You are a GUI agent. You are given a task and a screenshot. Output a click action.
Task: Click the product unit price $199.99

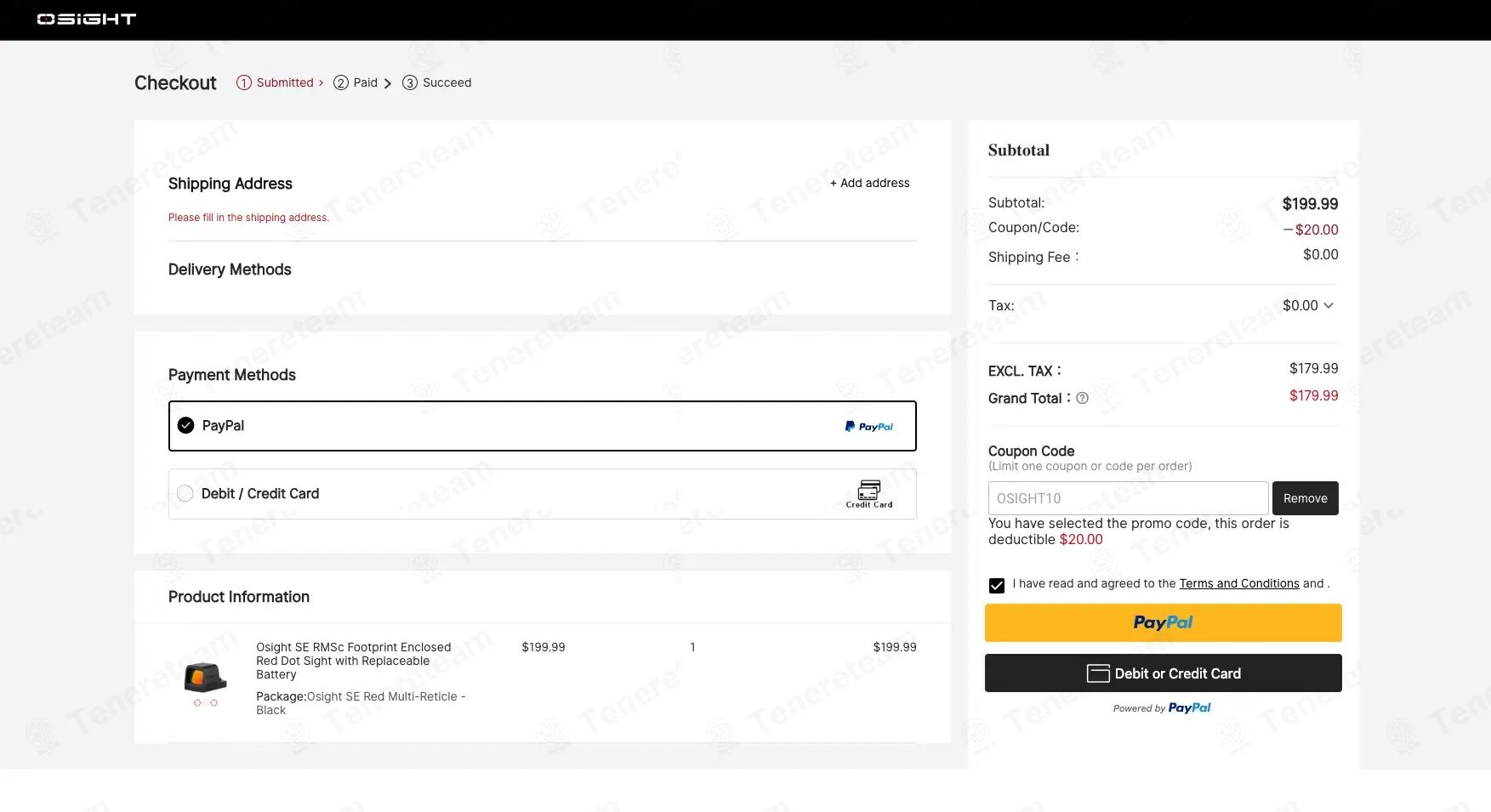pyautogui.click(x=543, y=647)
